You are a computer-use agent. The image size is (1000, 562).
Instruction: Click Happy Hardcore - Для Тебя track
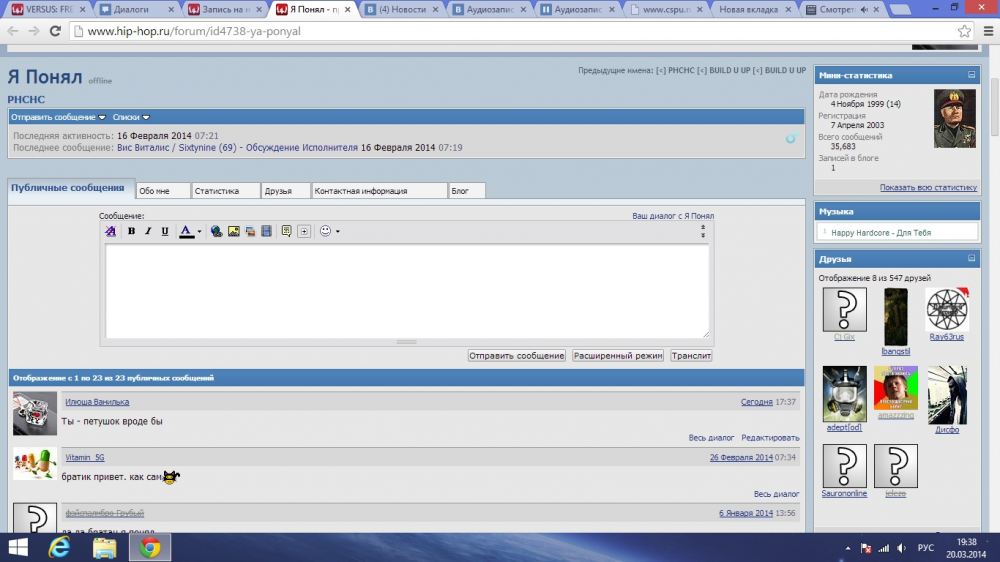point(881,233)
